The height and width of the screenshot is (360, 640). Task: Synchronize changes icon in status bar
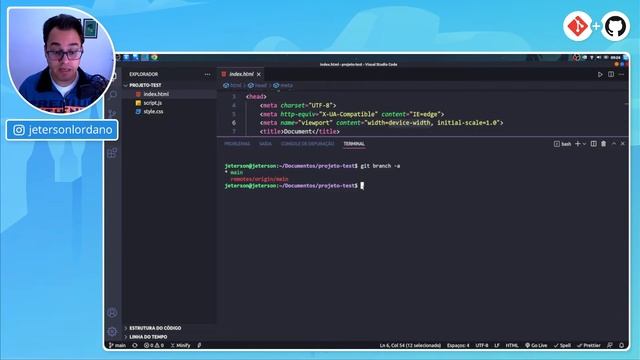[x=135, y=345]
